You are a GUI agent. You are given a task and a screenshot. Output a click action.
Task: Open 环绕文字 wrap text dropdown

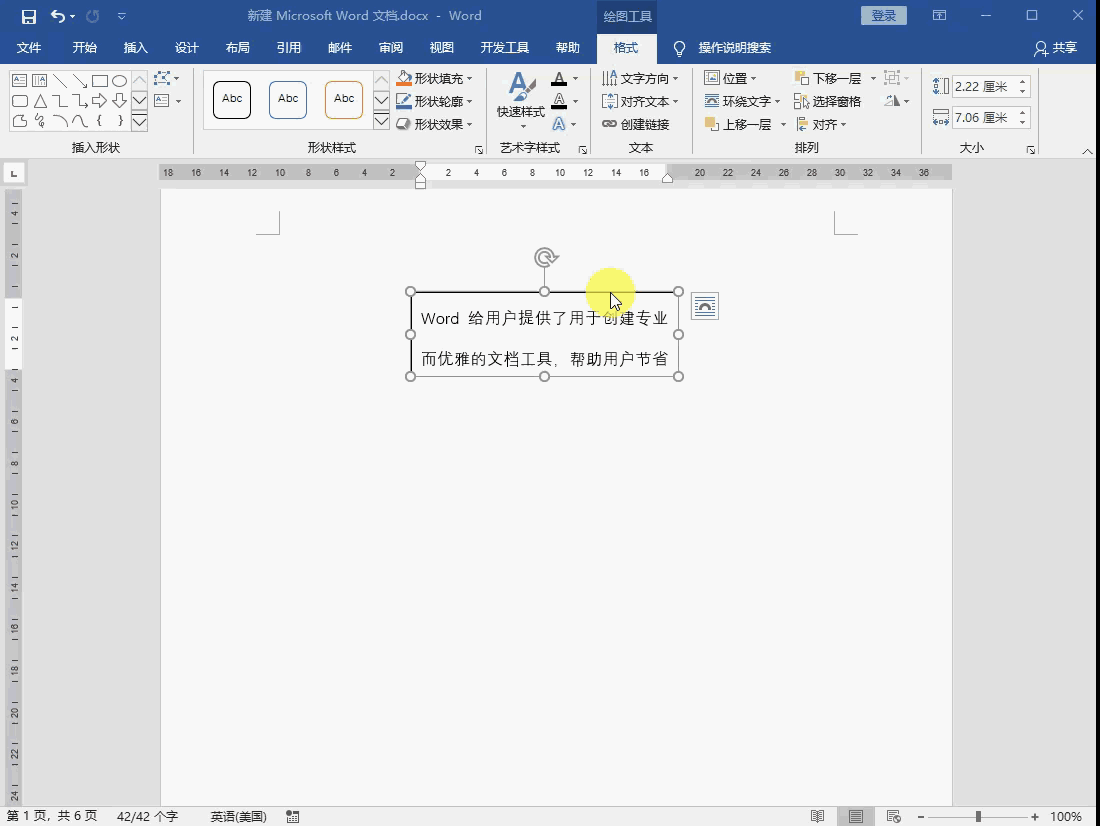742,101
